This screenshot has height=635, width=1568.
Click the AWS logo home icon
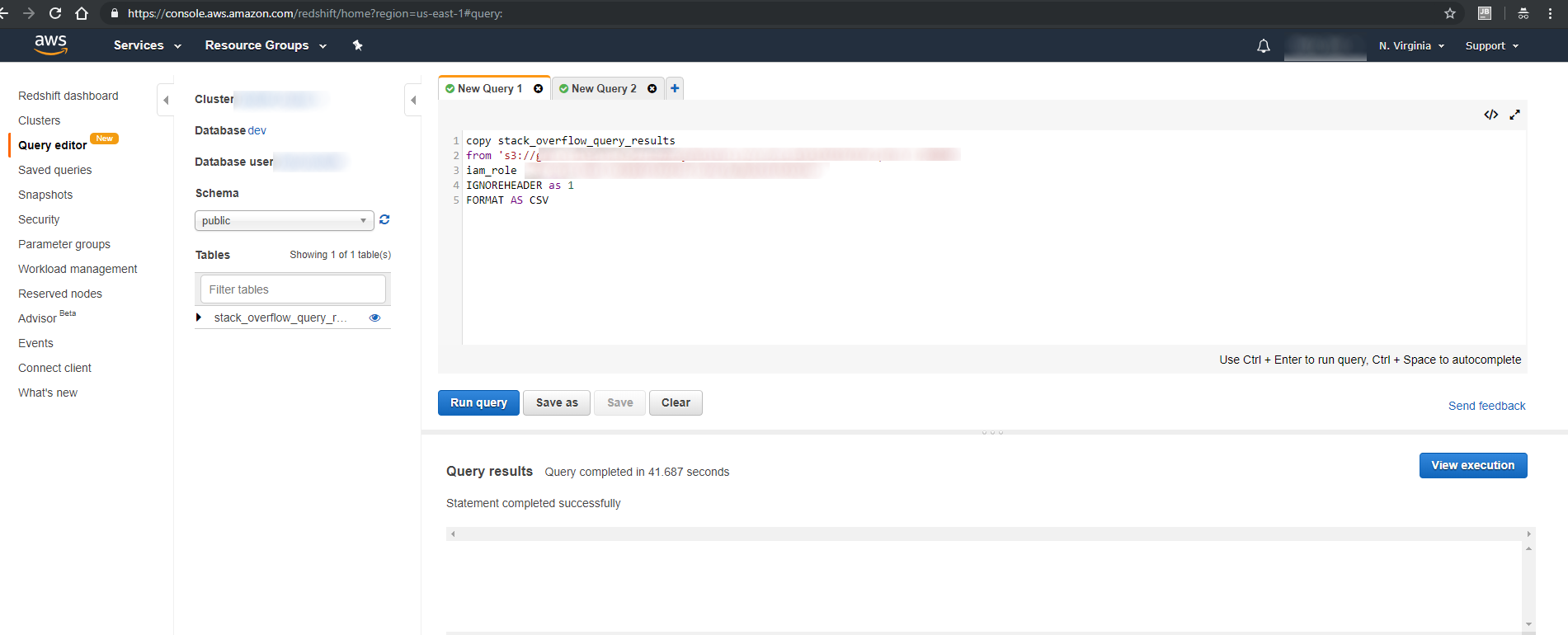click(50, 45)
